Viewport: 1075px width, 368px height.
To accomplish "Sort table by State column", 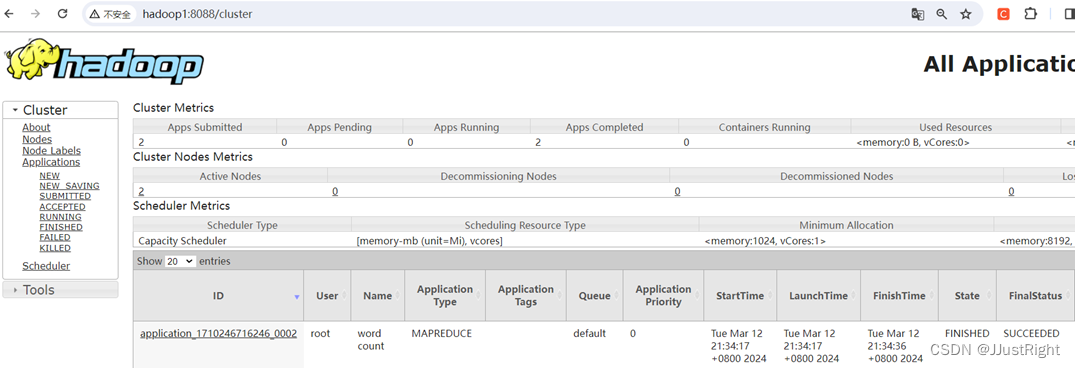I will 967,295.
